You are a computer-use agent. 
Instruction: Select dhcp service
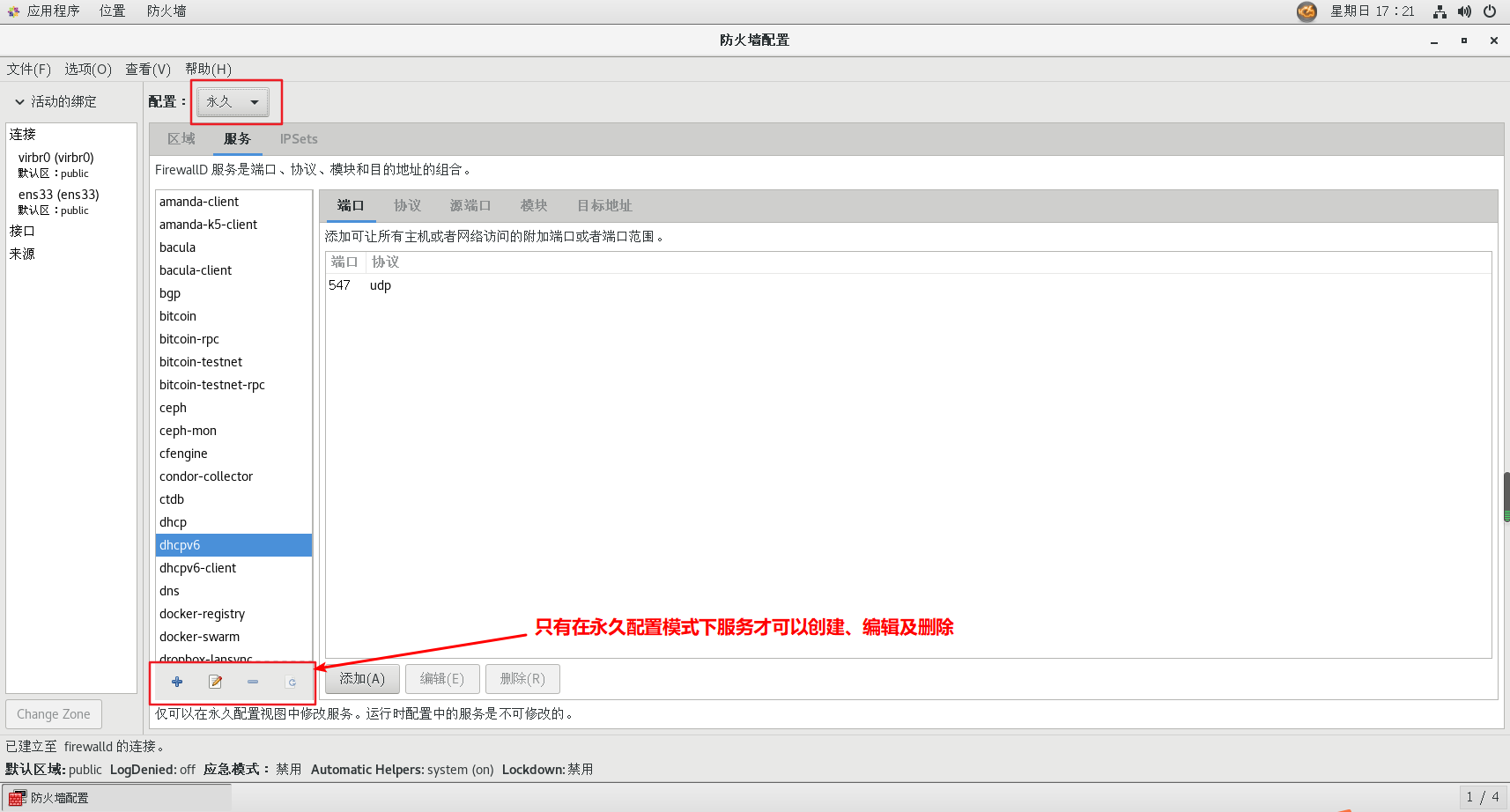pos(233,522)
